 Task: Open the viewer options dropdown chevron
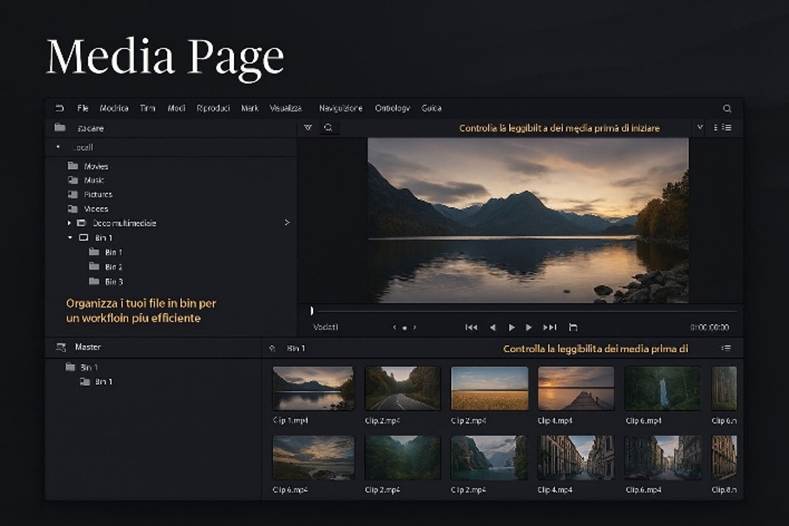tap(700, 128)
